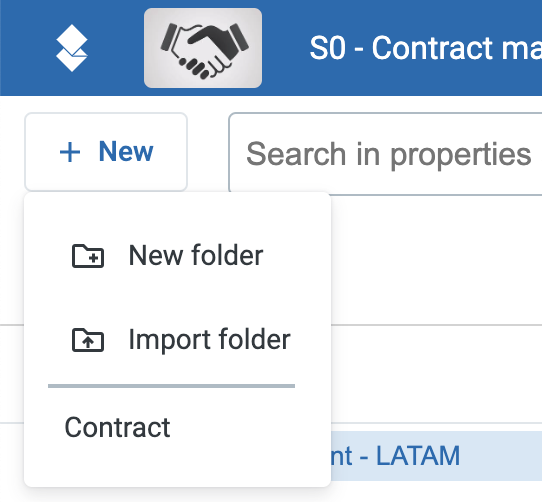The image size is (542, 502).
Task: Select Contract from the New dropdown
Action: click(x=177, y=428)
